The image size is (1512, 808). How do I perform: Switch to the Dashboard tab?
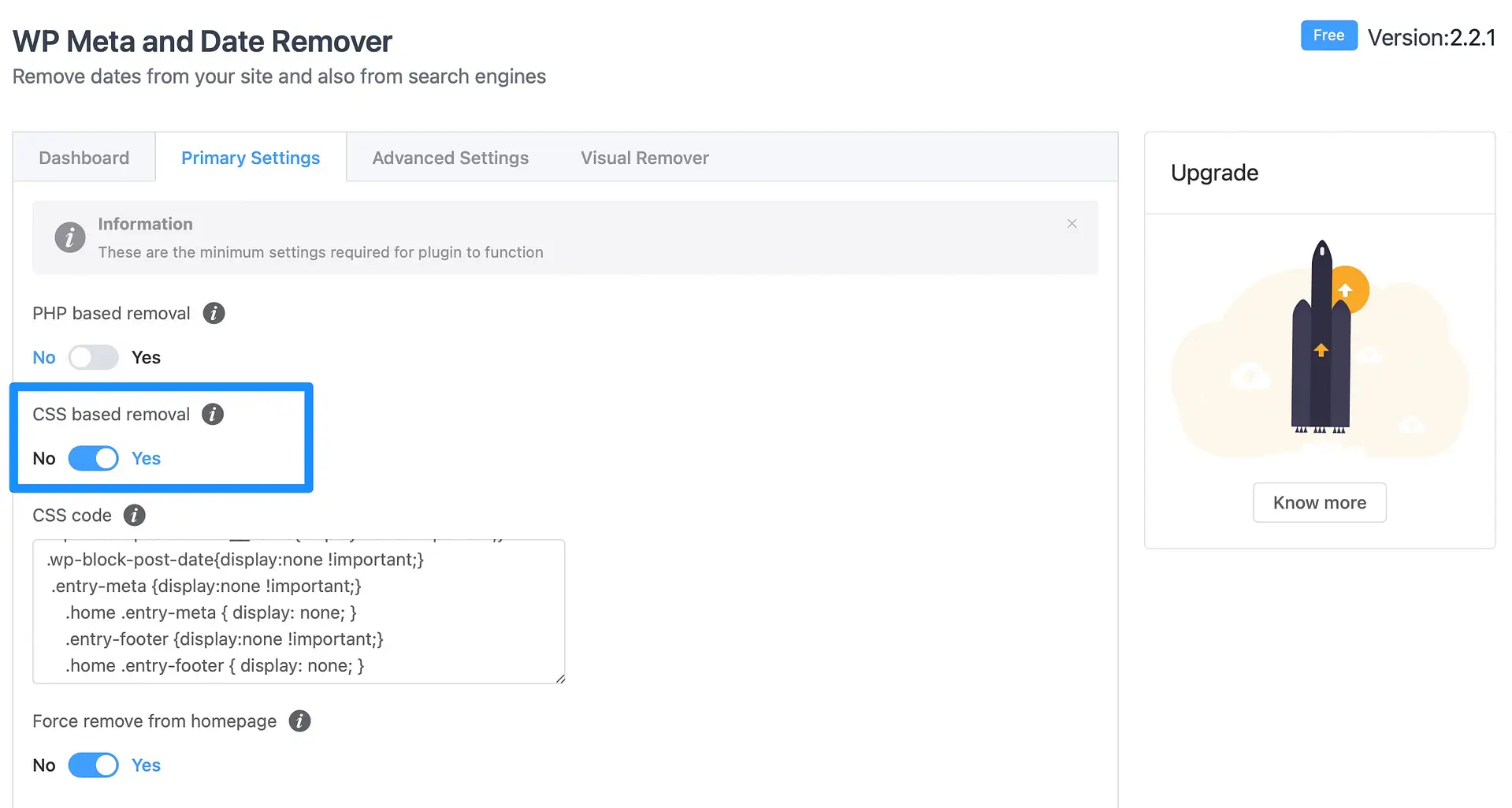pyautogui.click(x=84, y=157)
